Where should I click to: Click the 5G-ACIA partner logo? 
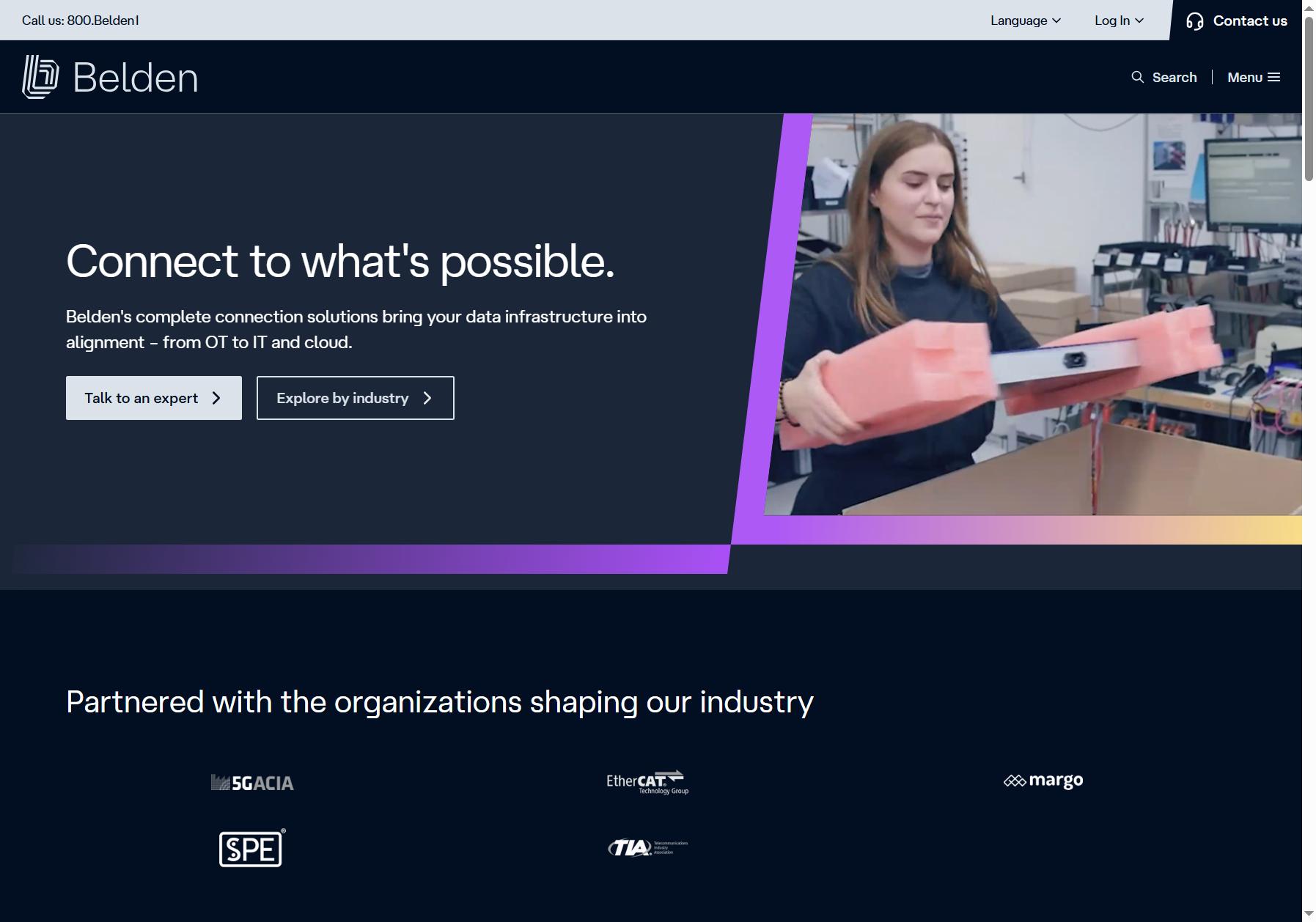tap(252, 783)
